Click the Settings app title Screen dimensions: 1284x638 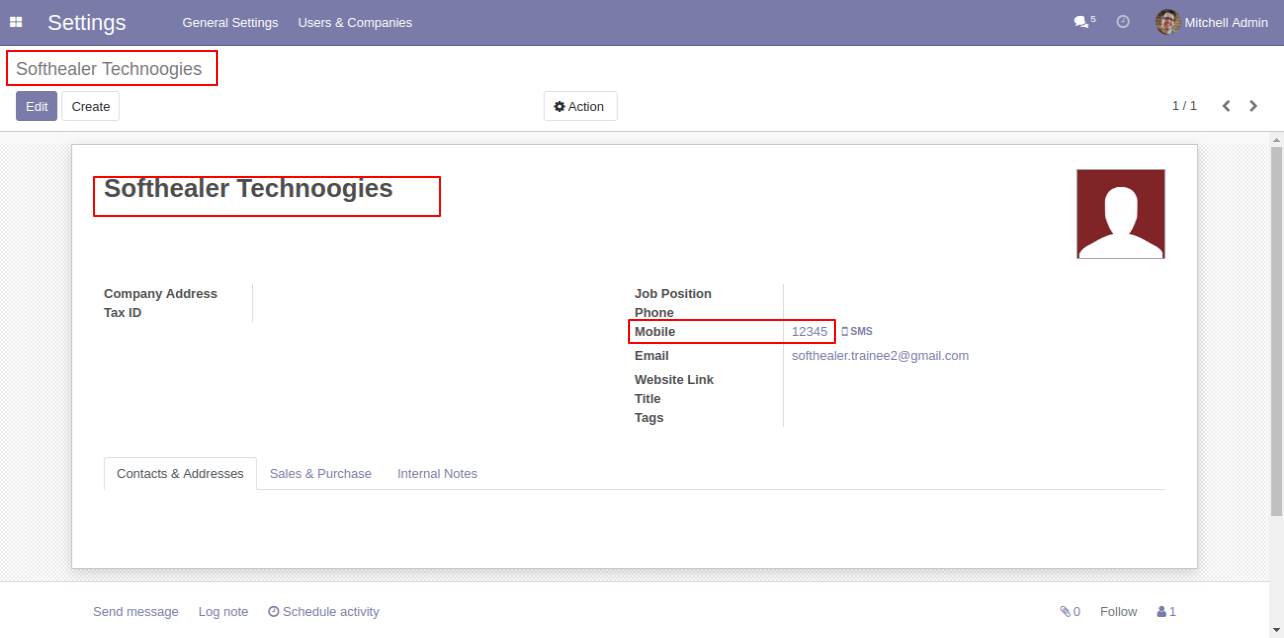[x=87, y=22]
